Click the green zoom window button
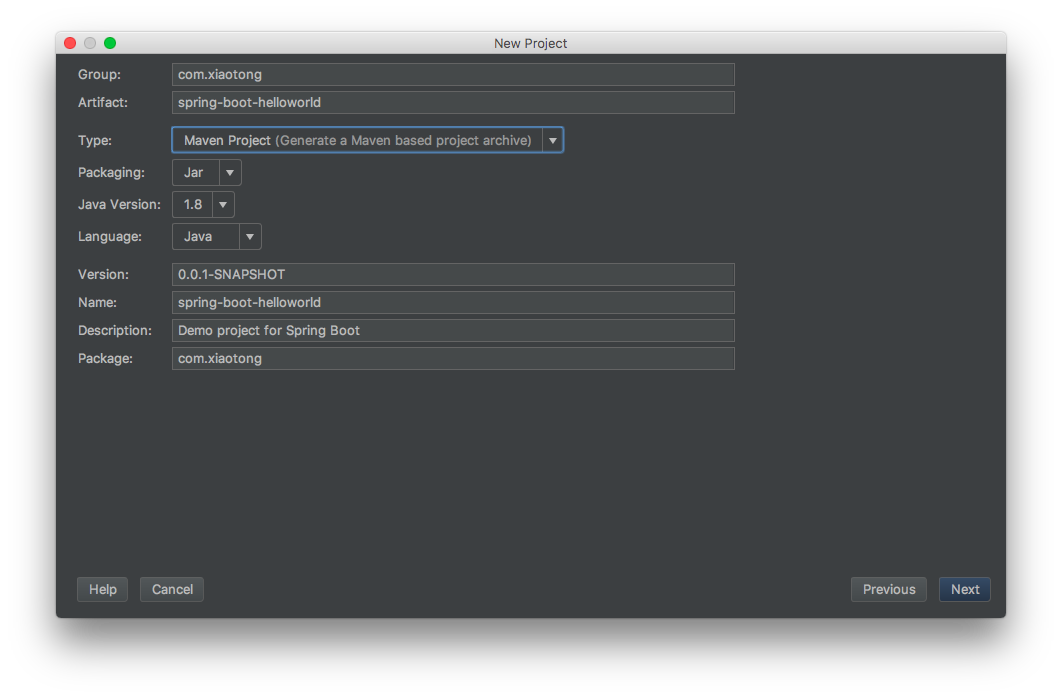The height and width of the screenshot is (698, 1062). pos(110,43)
